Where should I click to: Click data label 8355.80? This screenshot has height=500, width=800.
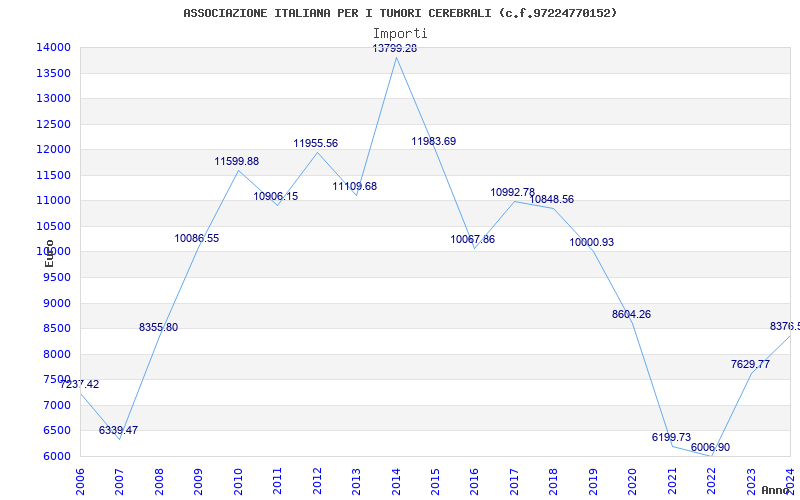pos(158,328)
